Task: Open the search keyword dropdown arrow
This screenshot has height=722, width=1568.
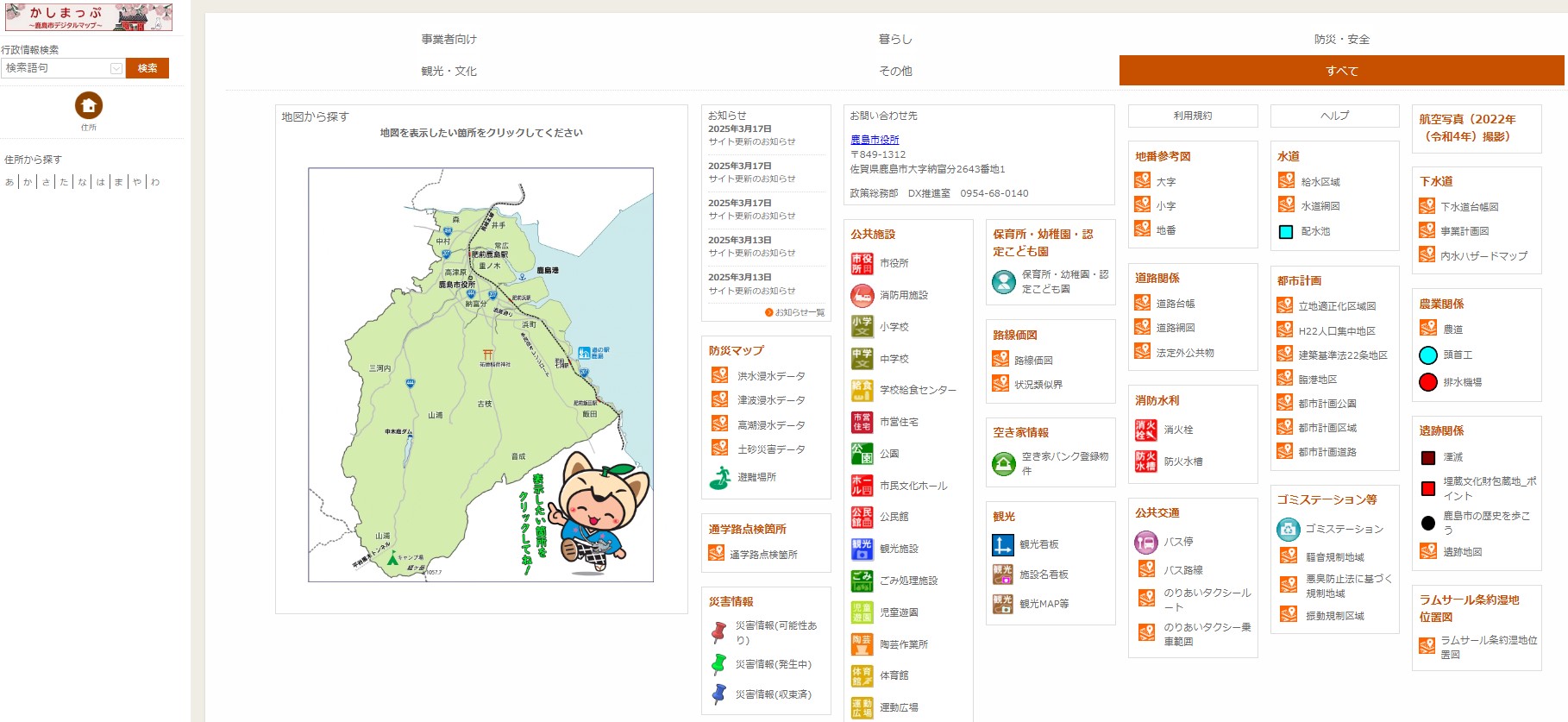Action: pyautogui.click(x=116, y=68)
